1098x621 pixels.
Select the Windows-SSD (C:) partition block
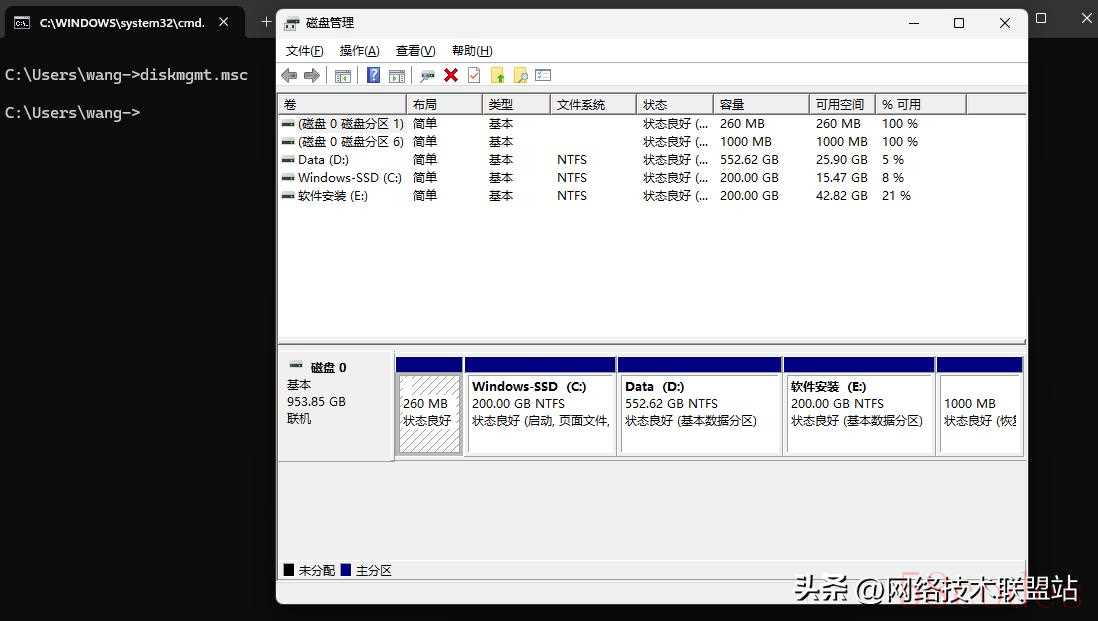pos(540,413)
